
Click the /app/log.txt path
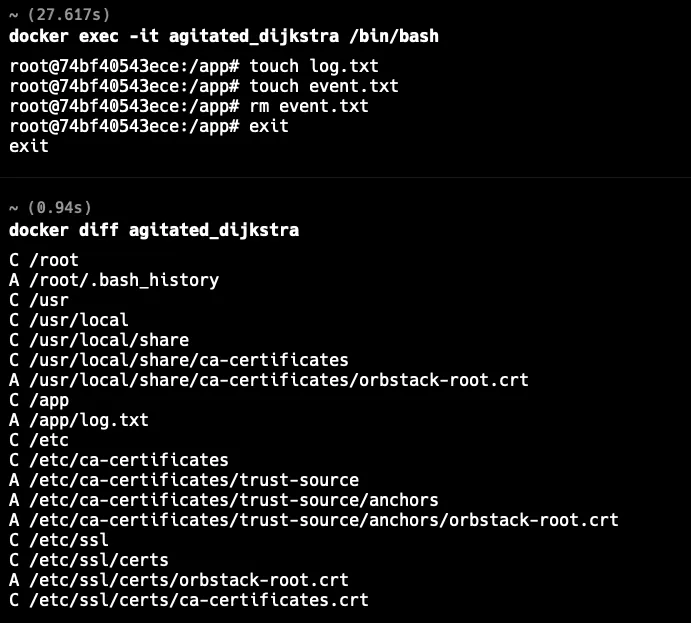coord(89,420)
